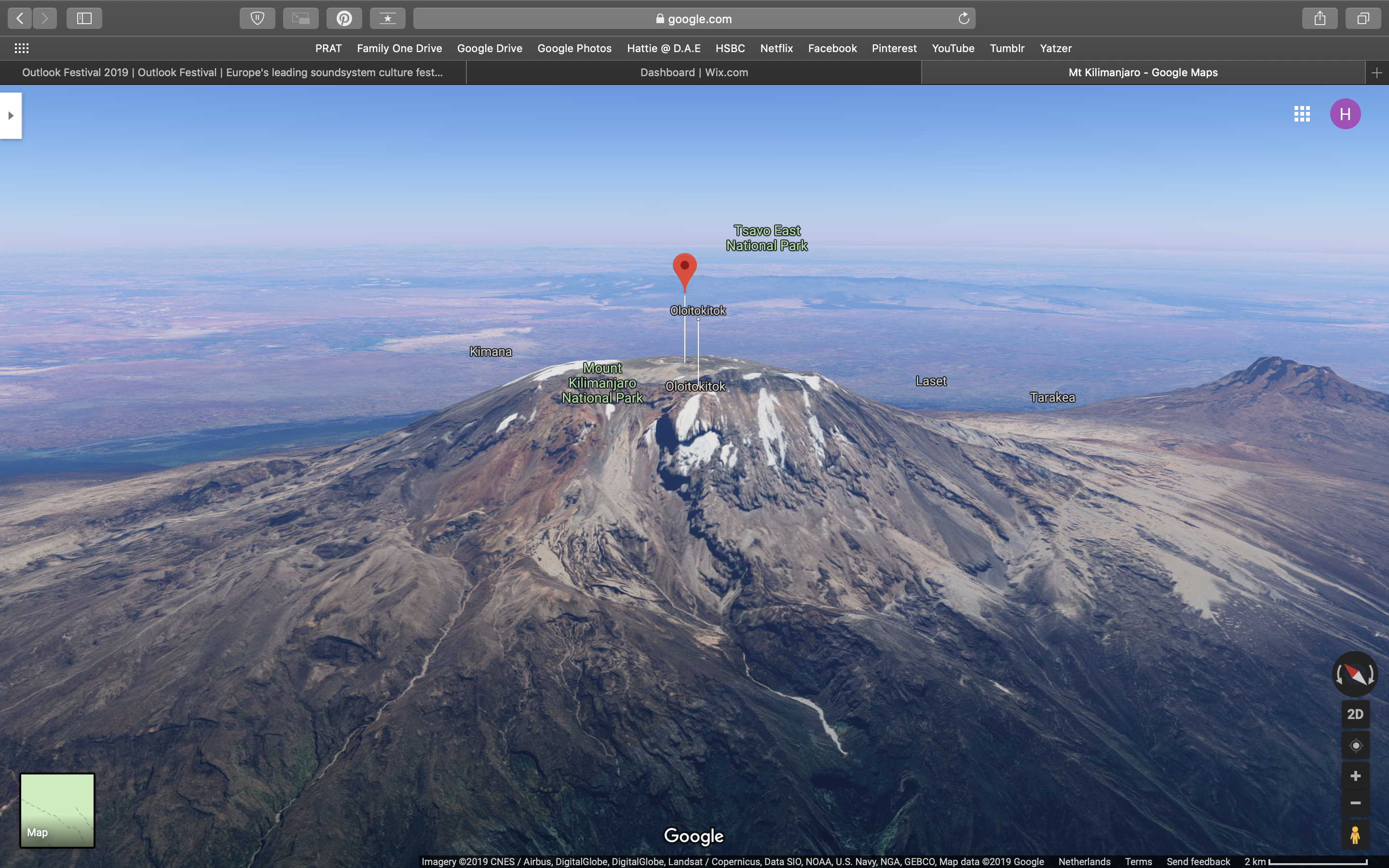Show your location with the target icon
The image size is (1389, 868).
tap(1355, 745)
